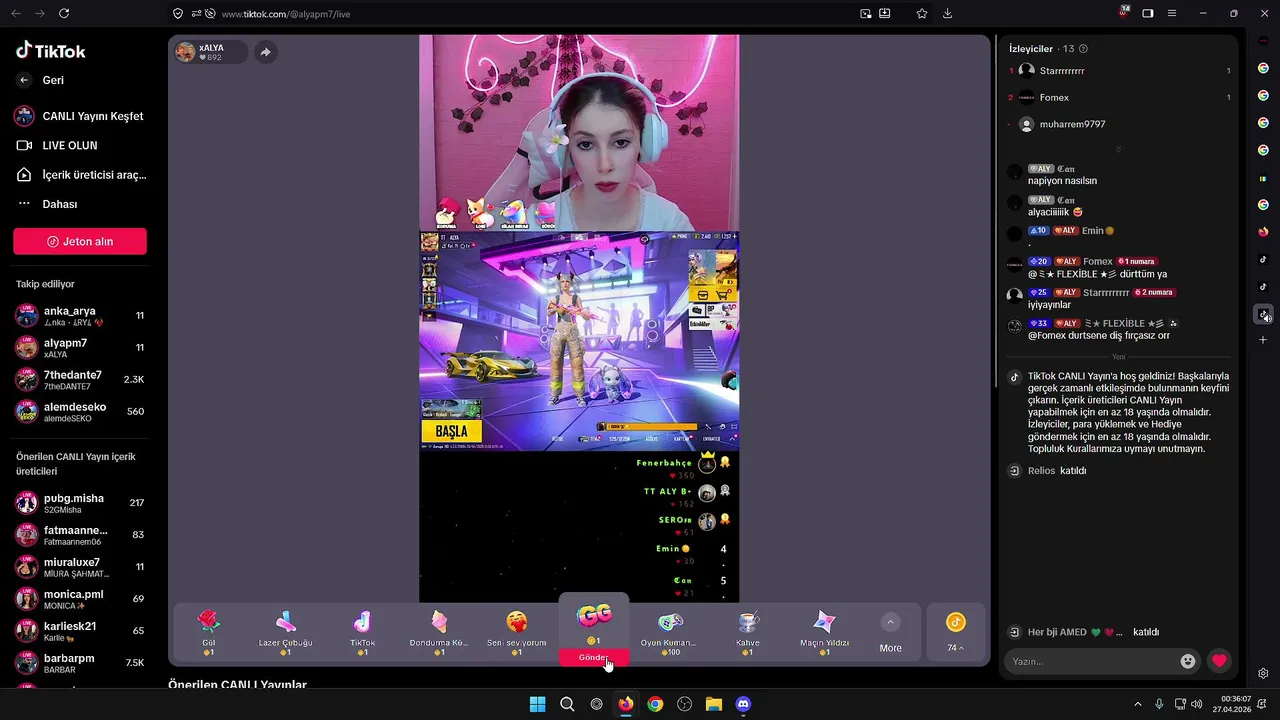This screenshot has width=1280, height=720.
Task: Share the live stream
Action: click(x=265, y=52)
